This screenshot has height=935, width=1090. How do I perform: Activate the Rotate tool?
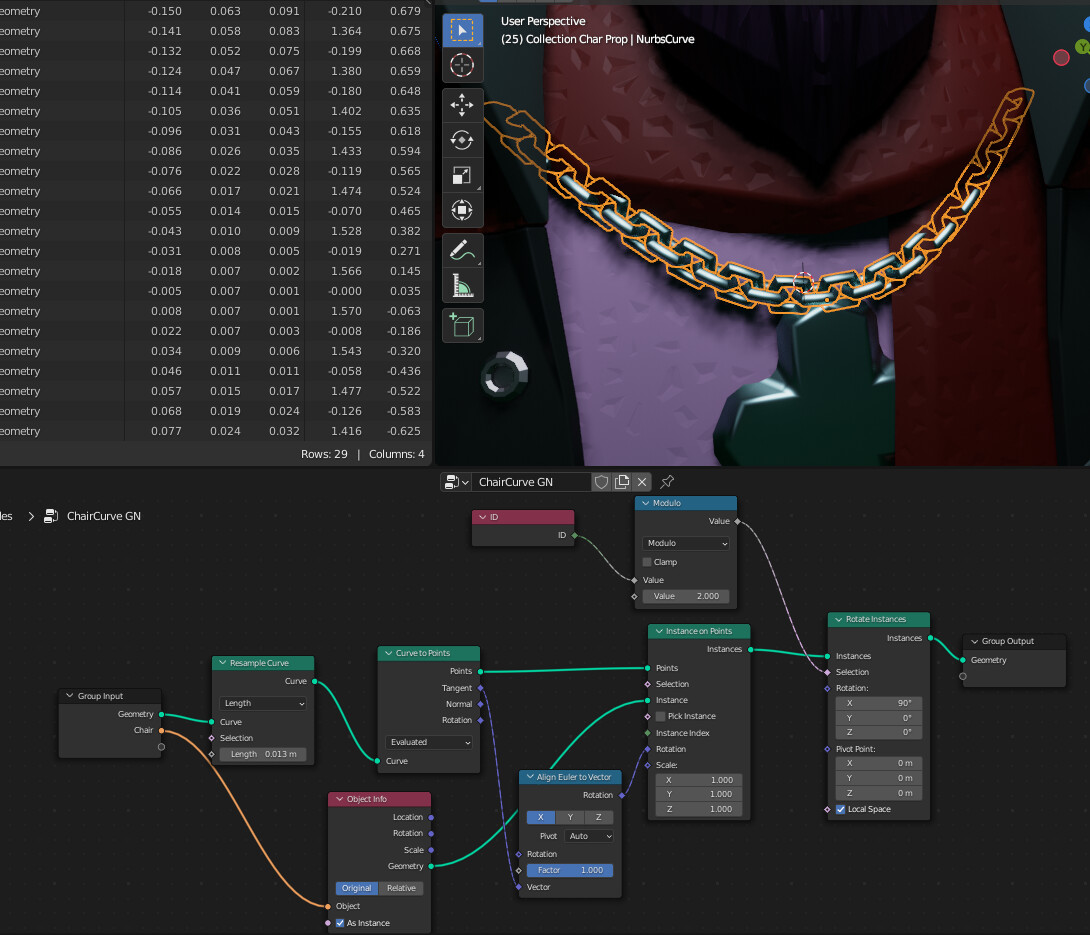462,140
